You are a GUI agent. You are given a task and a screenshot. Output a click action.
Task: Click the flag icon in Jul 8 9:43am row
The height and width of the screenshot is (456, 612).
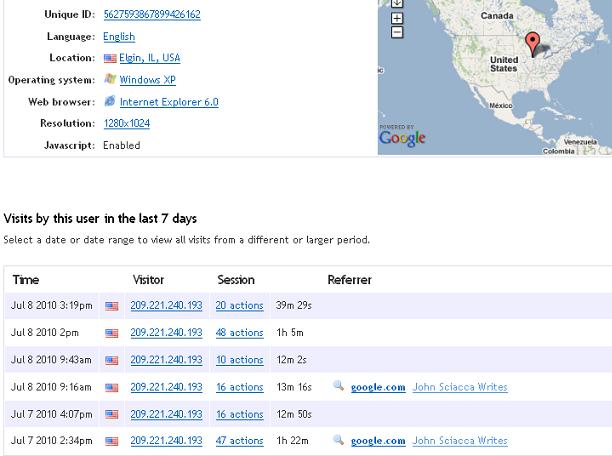[112, 360]
